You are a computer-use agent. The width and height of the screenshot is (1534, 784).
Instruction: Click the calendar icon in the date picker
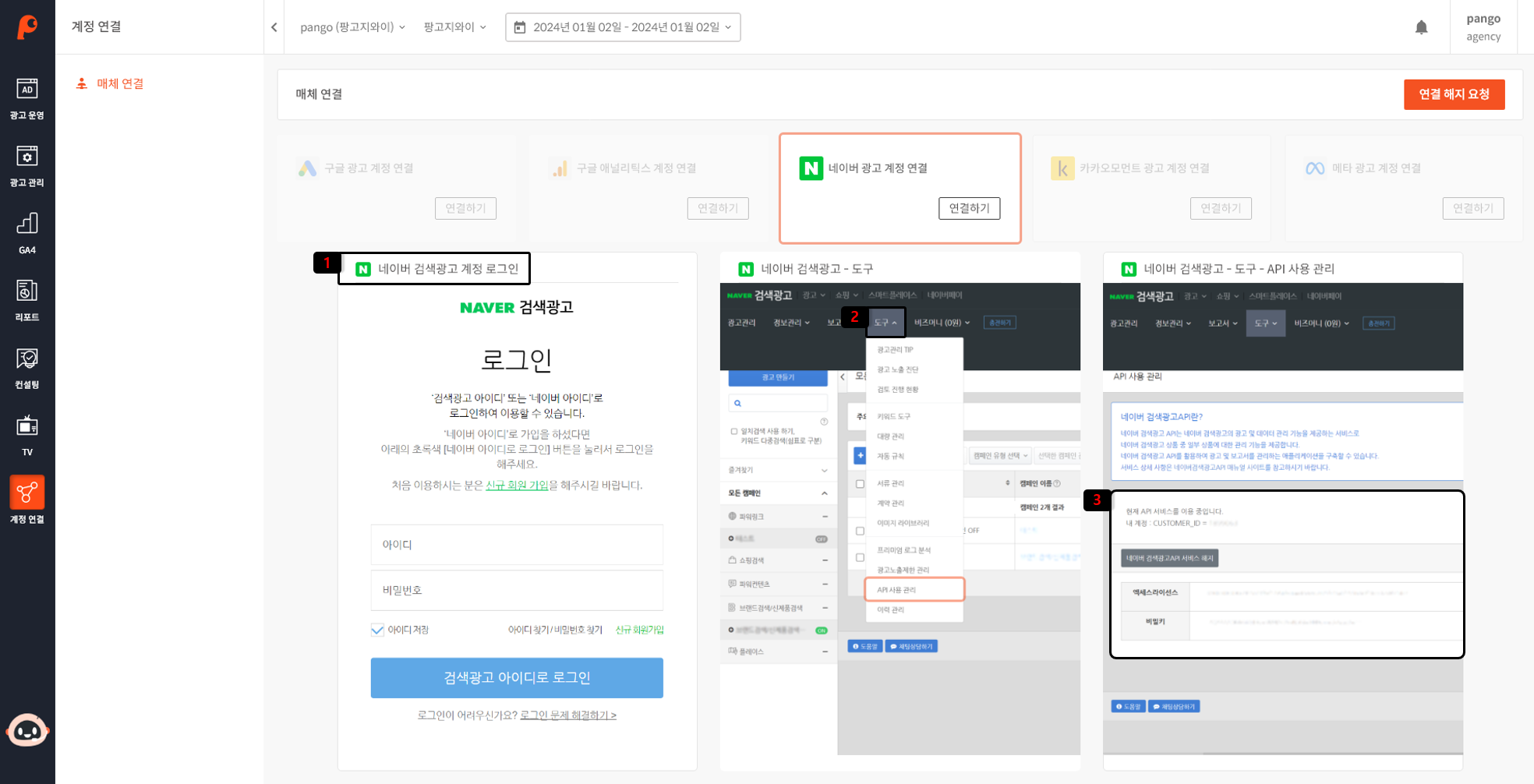pyautogui.click(x=520, y=27)
